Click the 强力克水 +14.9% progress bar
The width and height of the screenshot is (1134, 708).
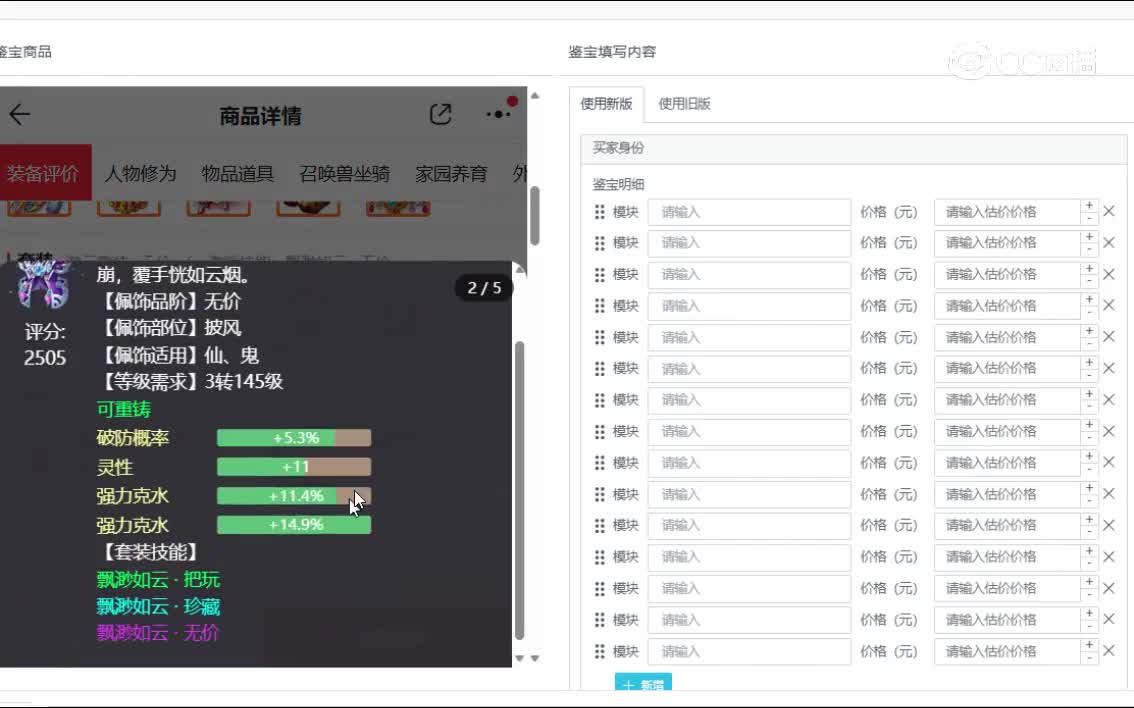coord(294,525)
